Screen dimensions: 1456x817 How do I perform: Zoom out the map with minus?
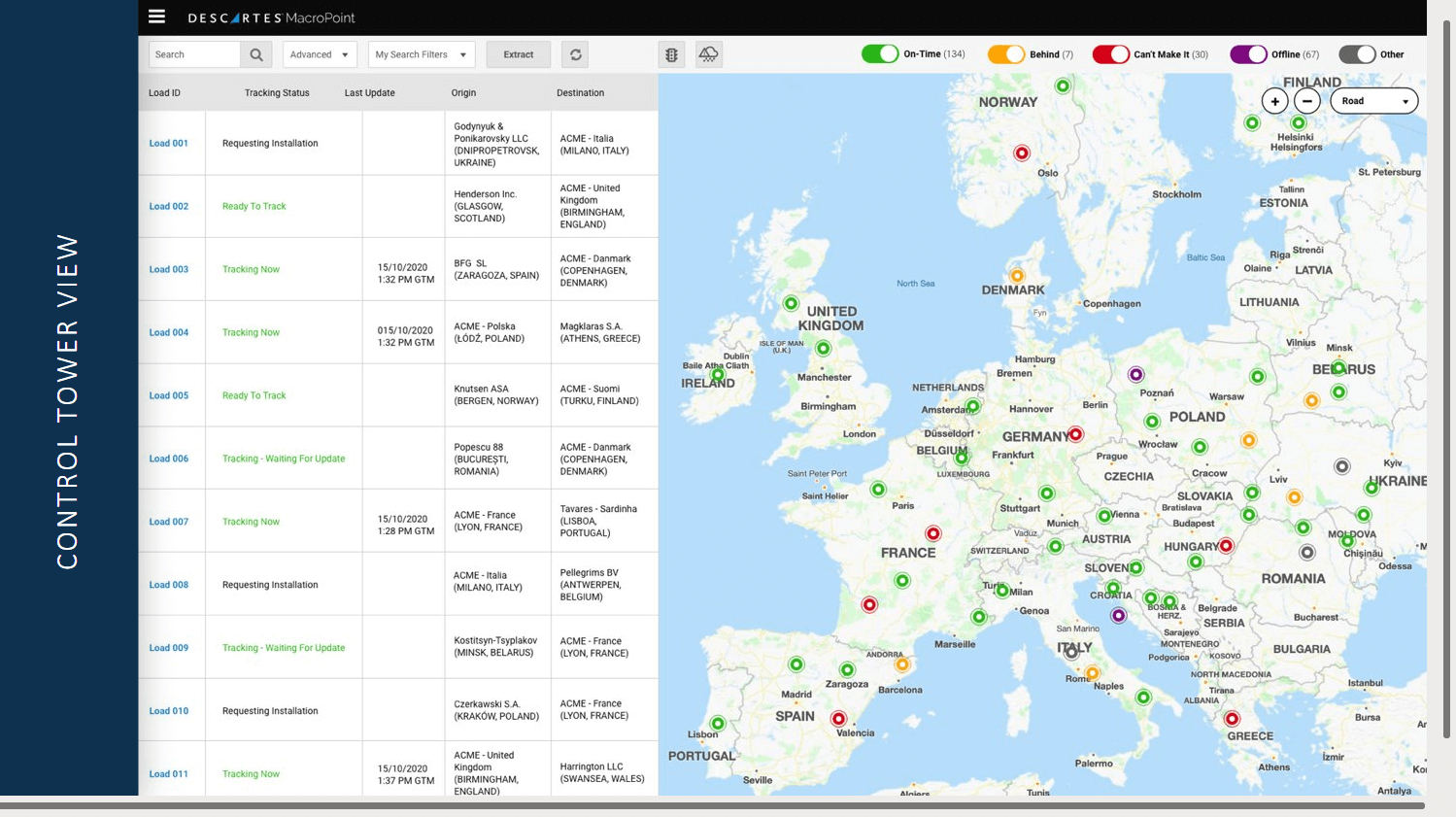(x=1307, y=101)
